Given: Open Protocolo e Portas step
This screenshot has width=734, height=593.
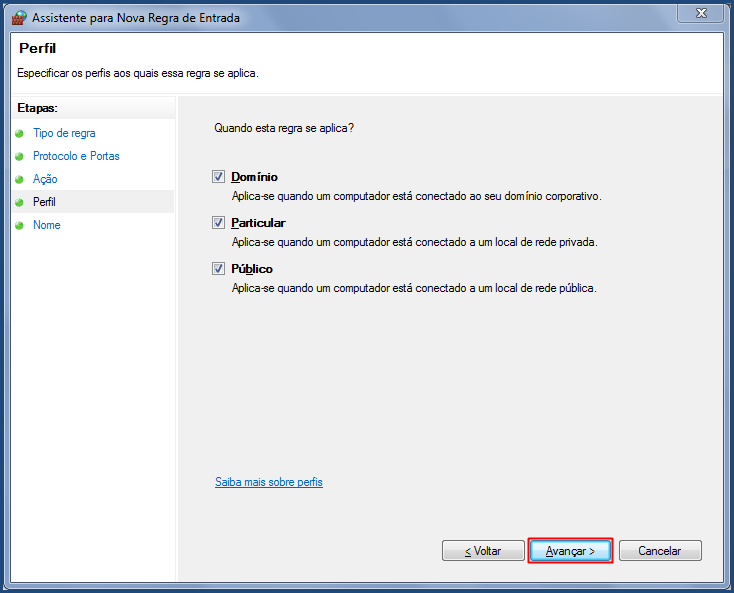Looking at the screenshot, I should tap(76, 156).
